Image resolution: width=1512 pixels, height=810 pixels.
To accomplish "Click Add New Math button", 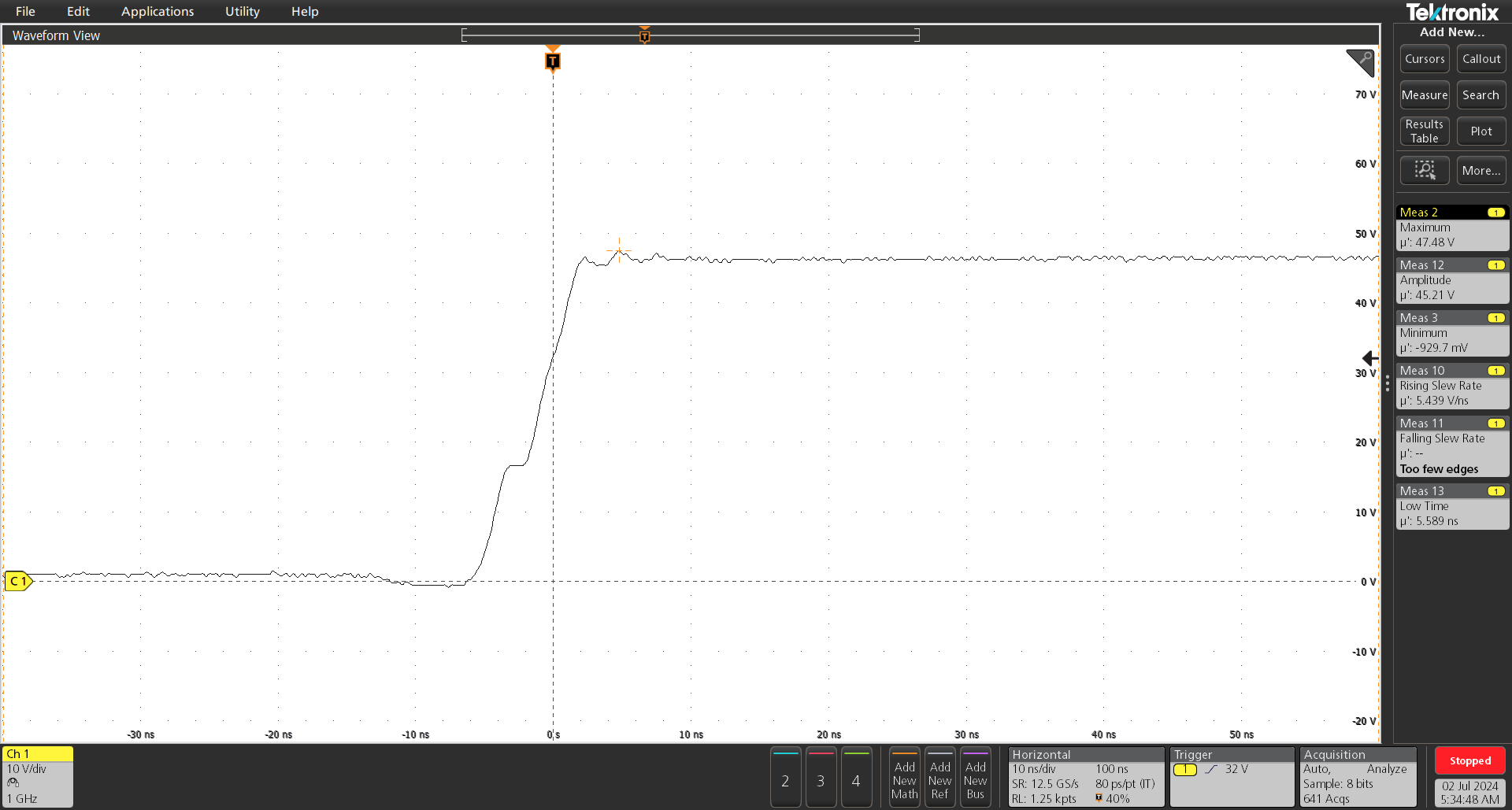I will (904, 778).
